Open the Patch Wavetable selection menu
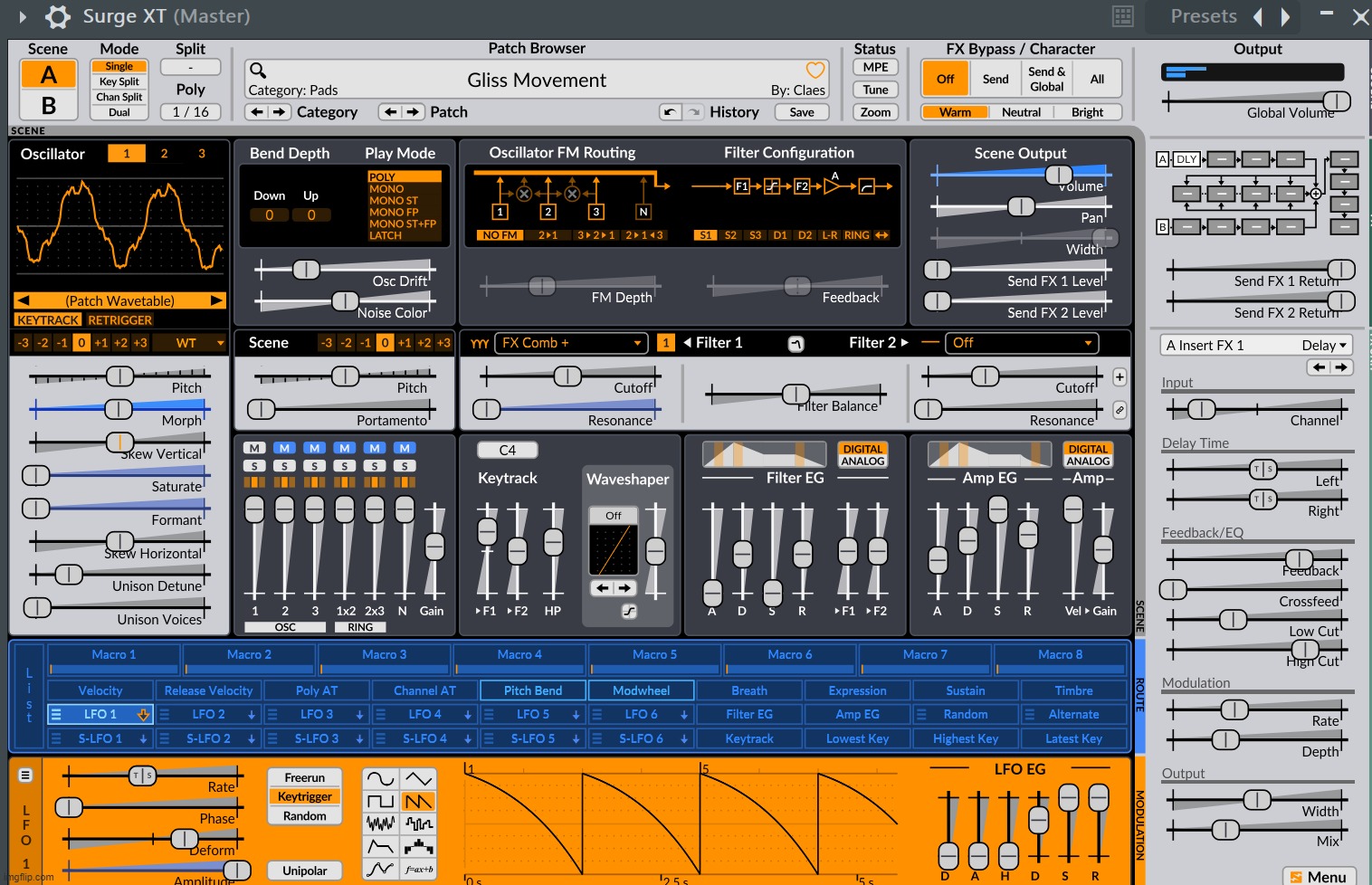Screen dimensions: 1372x885 coord(119,300)
